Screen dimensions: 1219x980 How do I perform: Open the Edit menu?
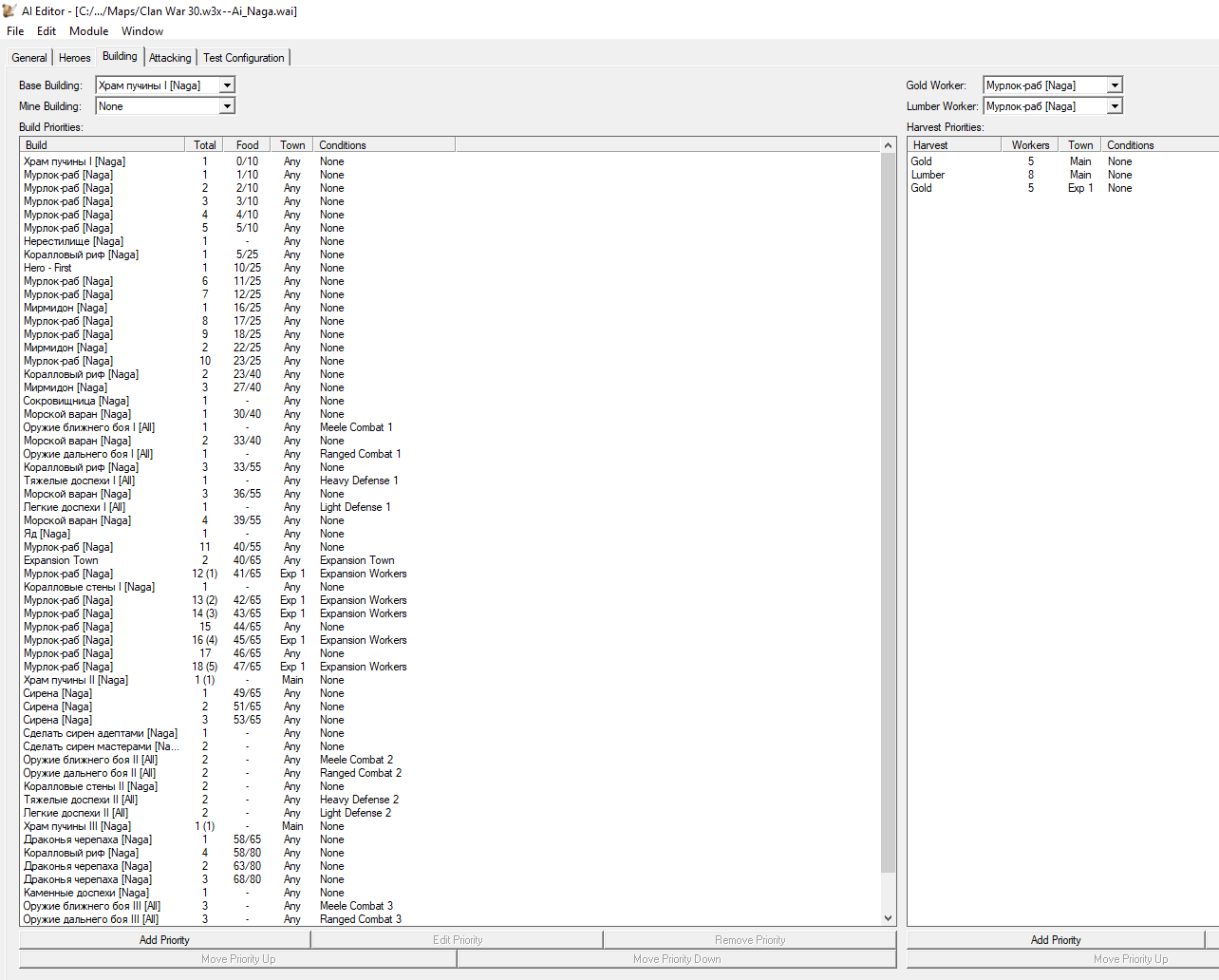pos(47,31)
